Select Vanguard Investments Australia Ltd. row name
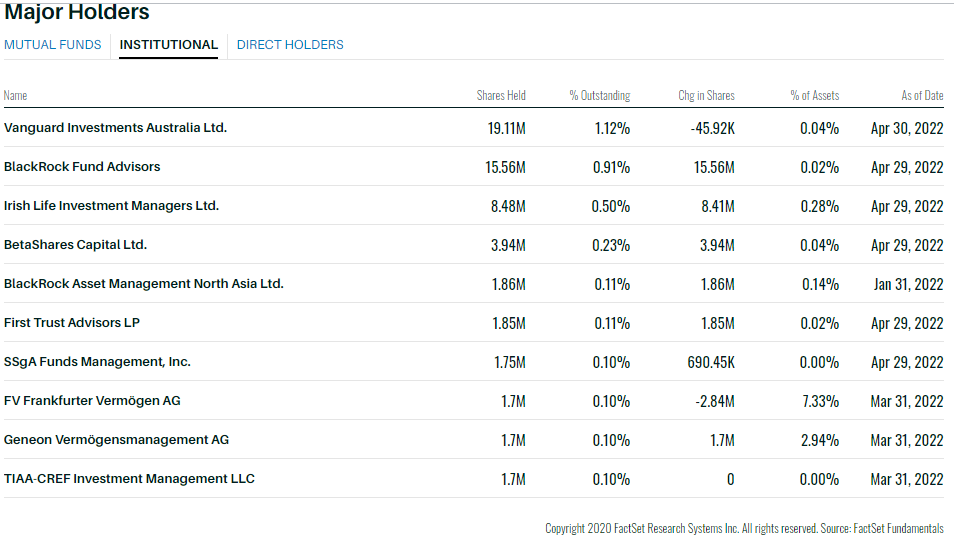 tap(115, 128)
